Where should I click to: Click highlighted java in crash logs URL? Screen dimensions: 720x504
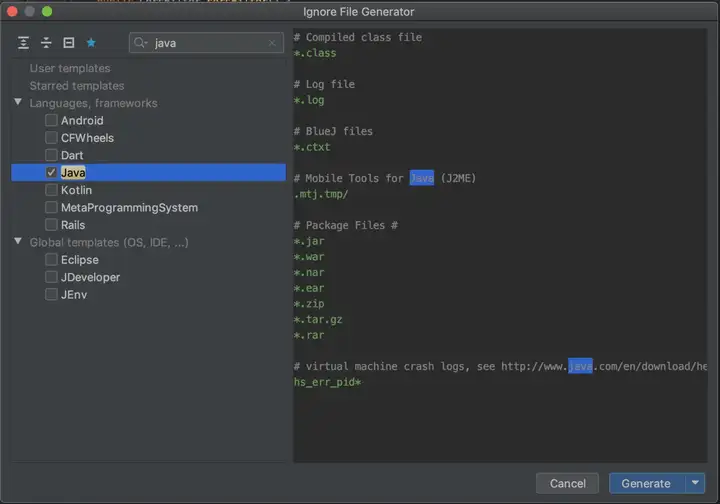580,366
